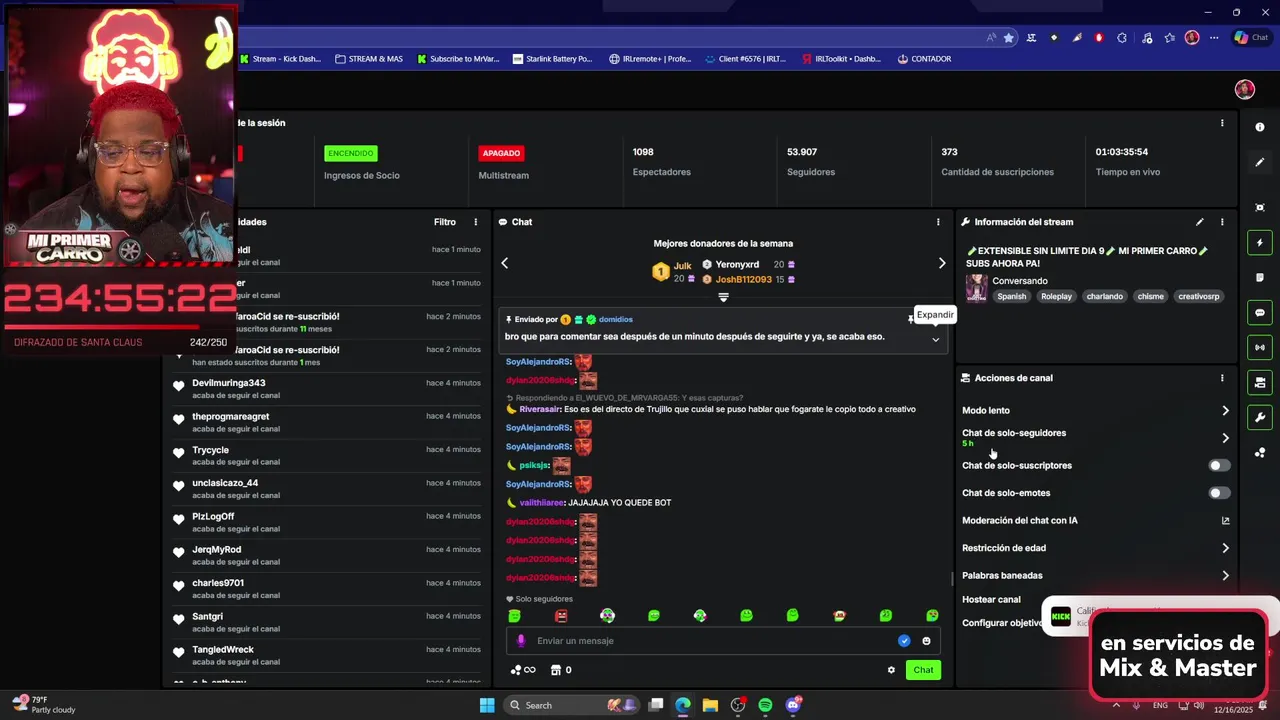Expand Modo lento options
Screen dimensions: 1280x720
pyautogui.click(x=1225, y=411)
